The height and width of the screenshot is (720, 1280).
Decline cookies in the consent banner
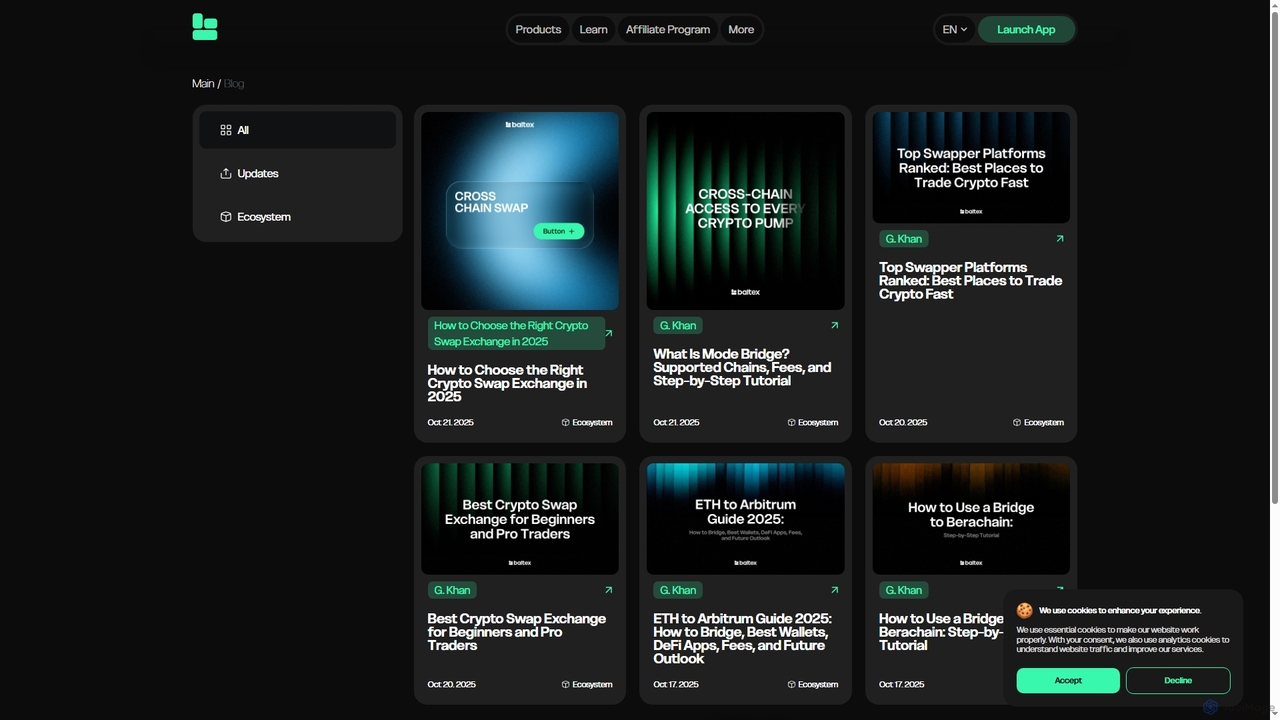pos(1178,680)
